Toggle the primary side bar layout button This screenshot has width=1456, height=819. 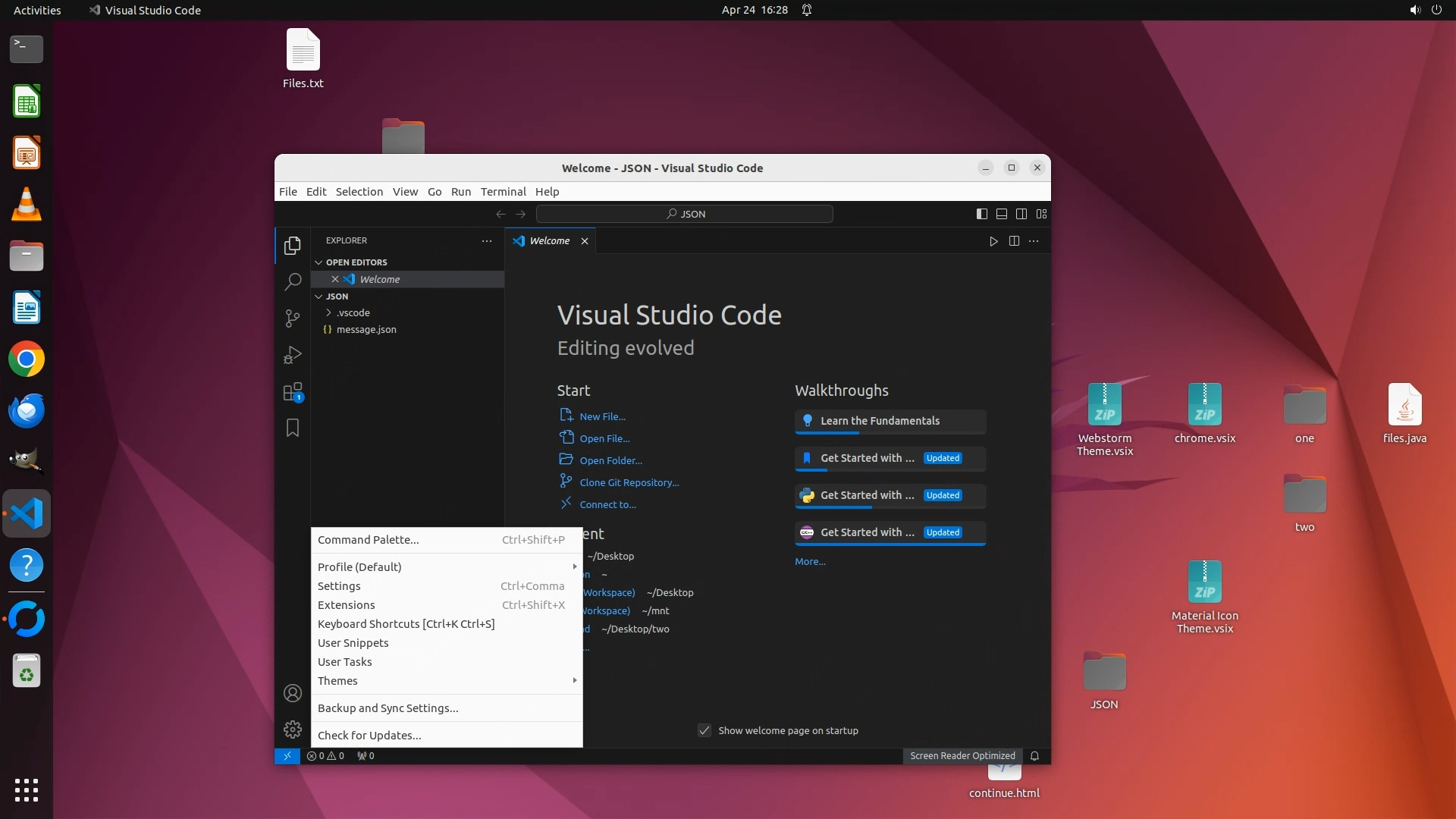point(981,214)
